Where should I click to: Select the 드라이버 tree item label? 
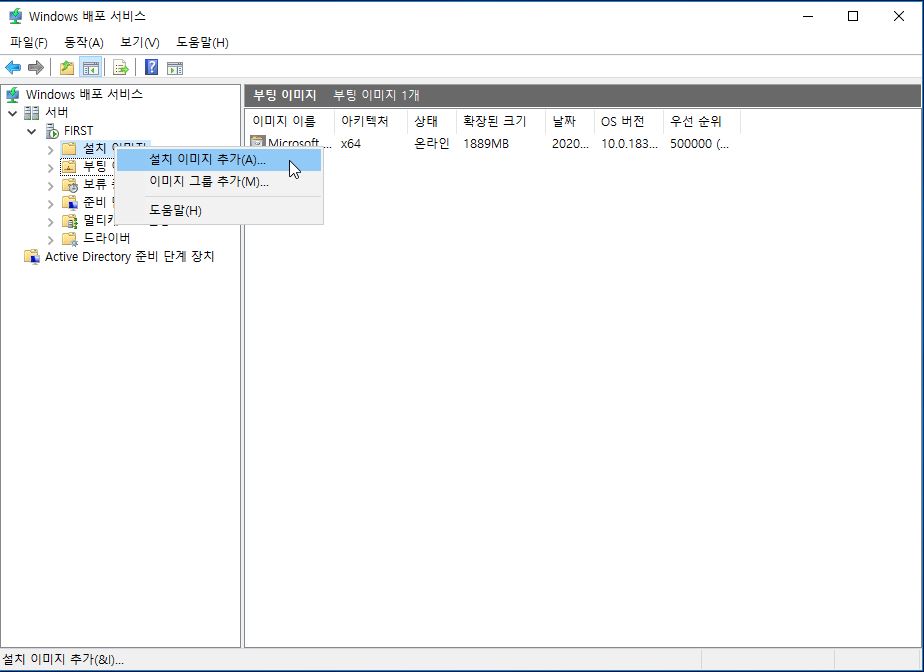(x=107, y=238)
